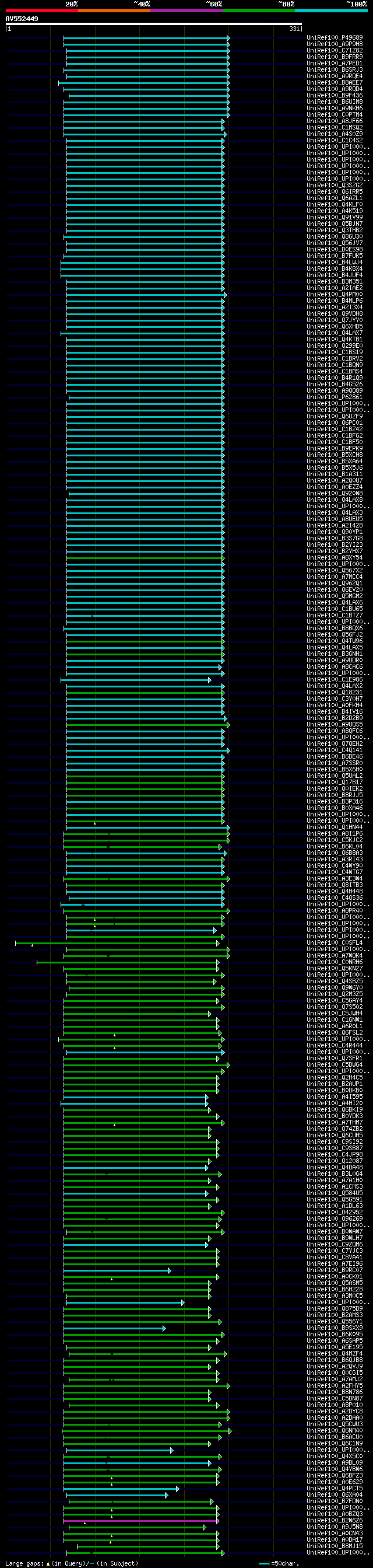Screen dimensions: 373x1568
Task: Select hit label UniRef100_A9NKH6
Action: point(335,109)
